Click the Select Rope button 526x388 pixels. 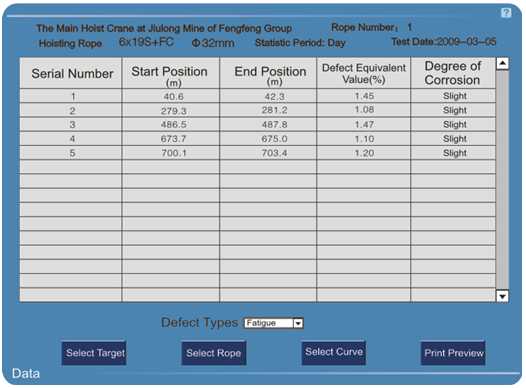pyautogui.click(x=214, y=353)
